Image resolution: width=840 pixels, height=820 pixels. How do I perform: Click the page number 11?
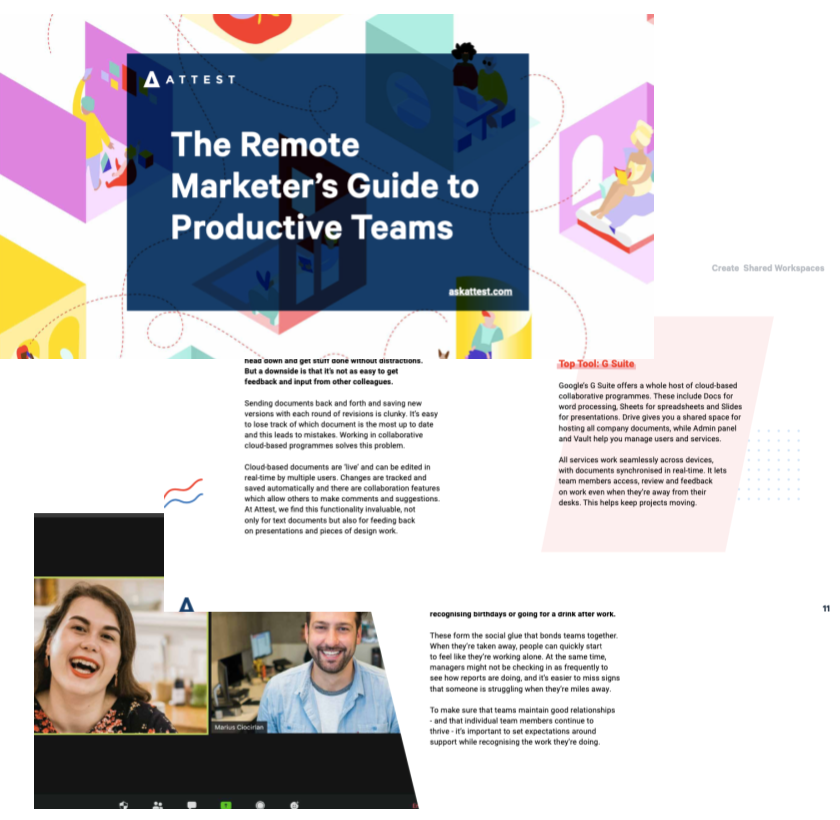pos(826,611)
